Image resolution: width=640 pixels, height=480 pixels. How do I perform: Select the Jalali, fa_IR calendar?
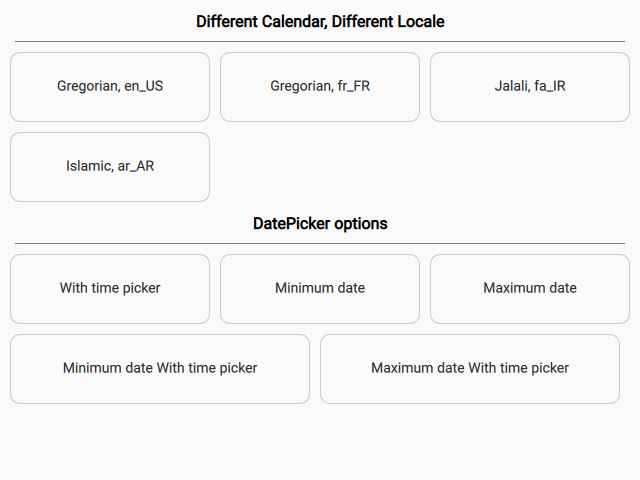pyautogui.click(x=530, y=87)
